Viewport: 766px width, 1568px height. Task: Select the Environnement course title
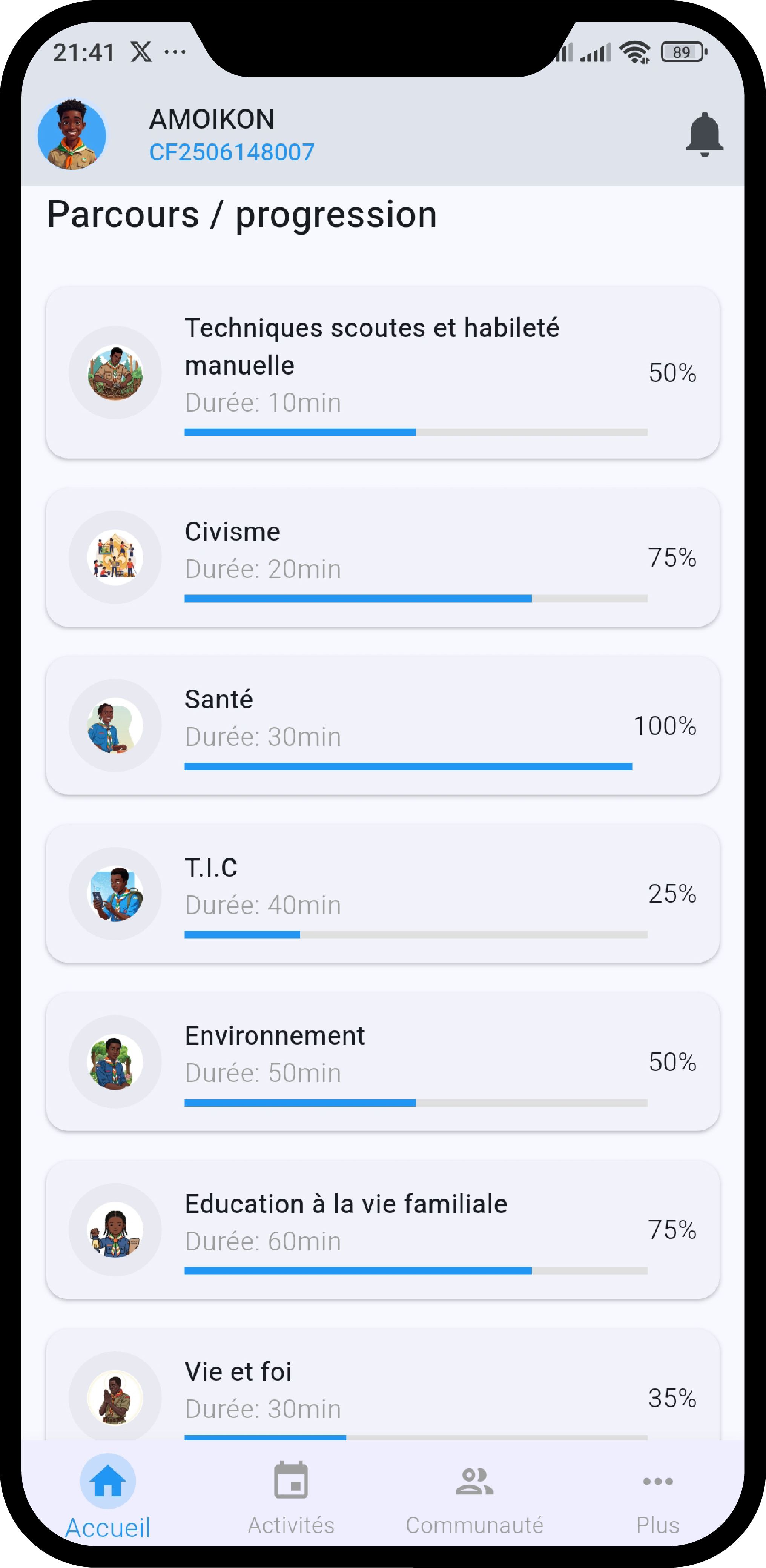pyautogui.click(x=275, y=1036)
